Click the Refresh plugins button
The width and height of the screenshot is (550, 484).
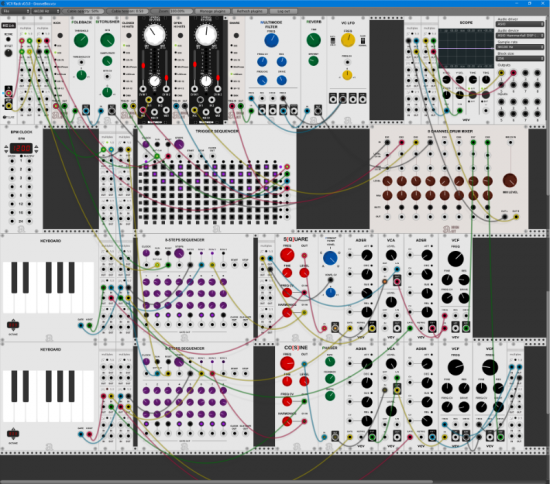coord(249,11)
